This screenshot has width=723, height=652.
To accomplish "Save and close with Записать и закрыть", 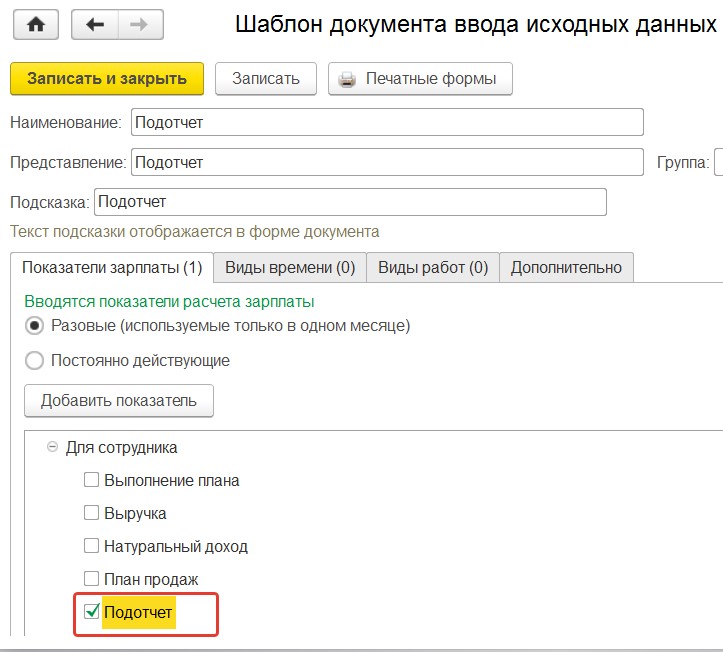I will click(107, 79).
